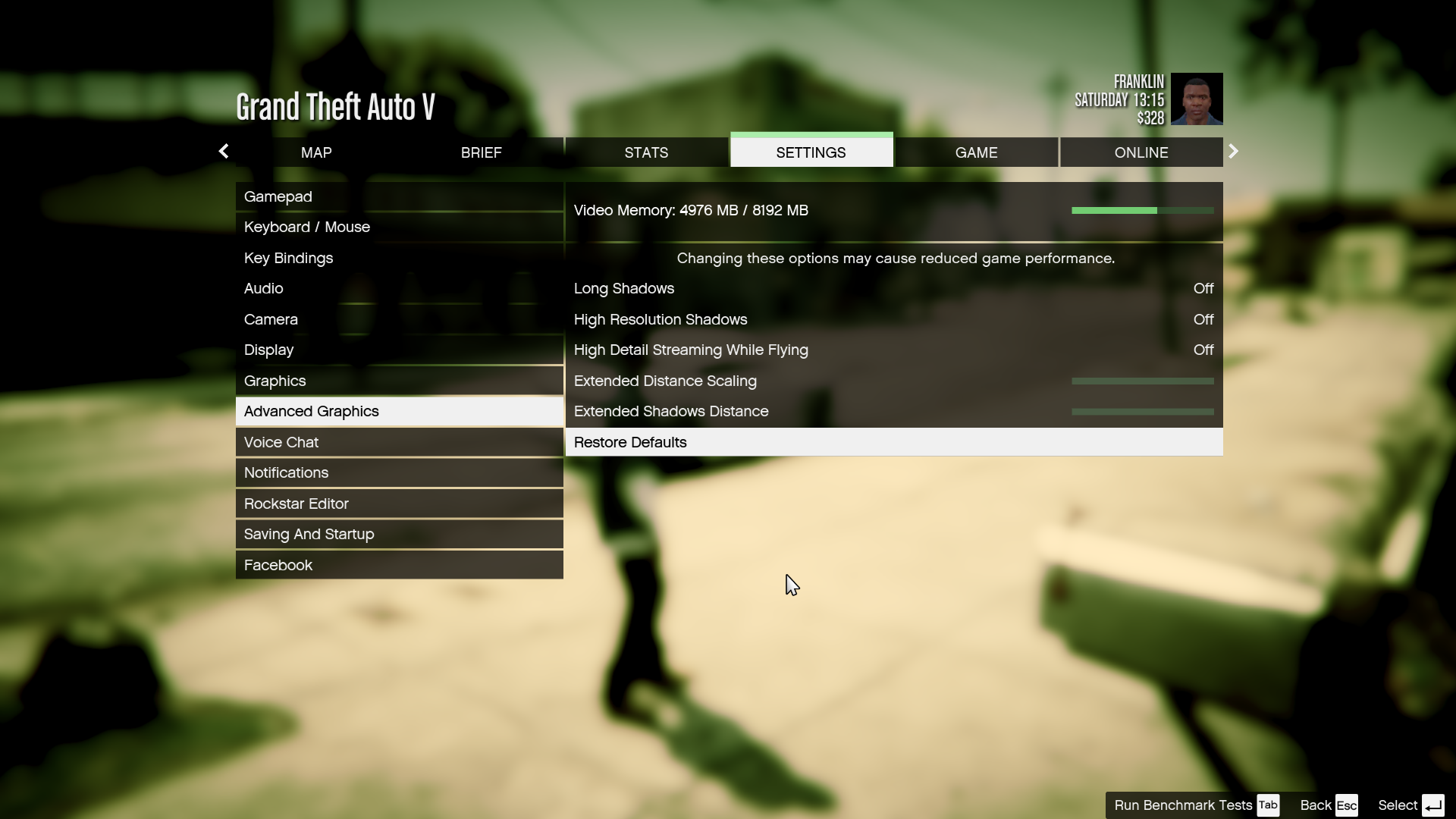Viewport: 1456px width, 819px height.
Task: Click the Audio settings icon
Action: click(263, 288)
